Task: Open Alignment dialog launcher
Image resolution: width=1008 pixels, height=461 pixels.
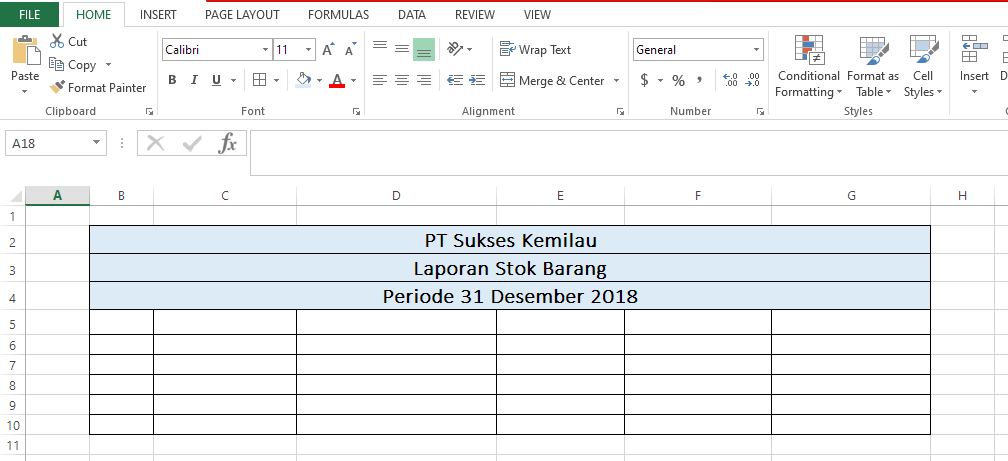Action: tap(620, 111)
